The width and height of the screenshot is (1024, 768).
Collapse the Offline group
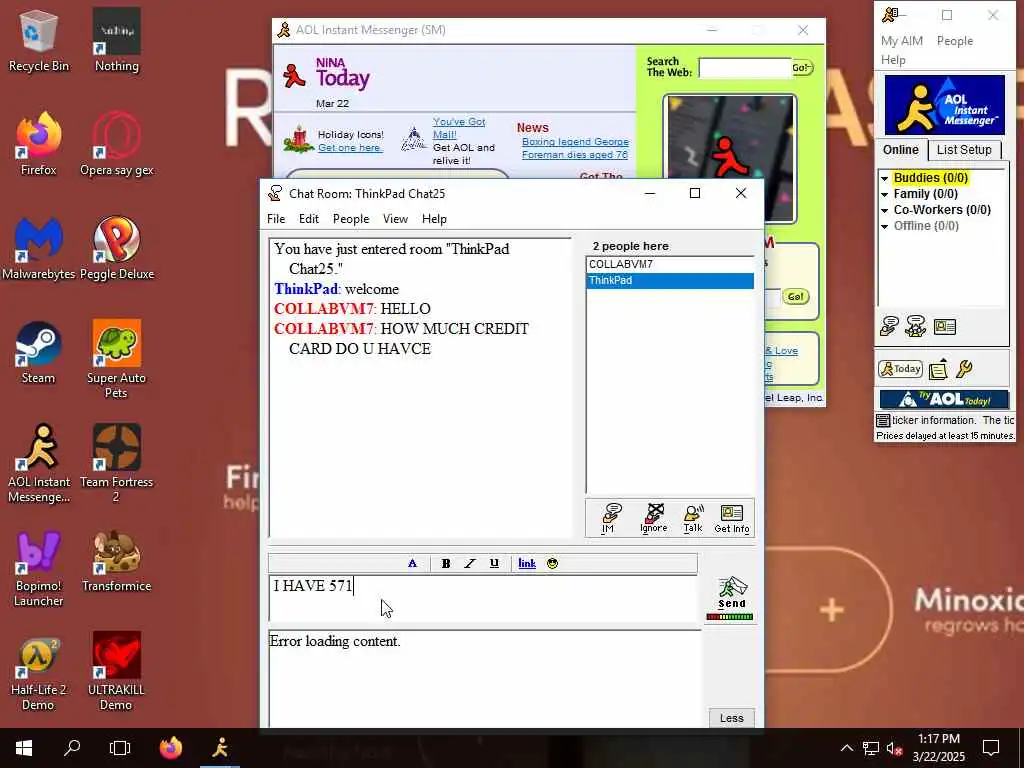coord(884,227)
